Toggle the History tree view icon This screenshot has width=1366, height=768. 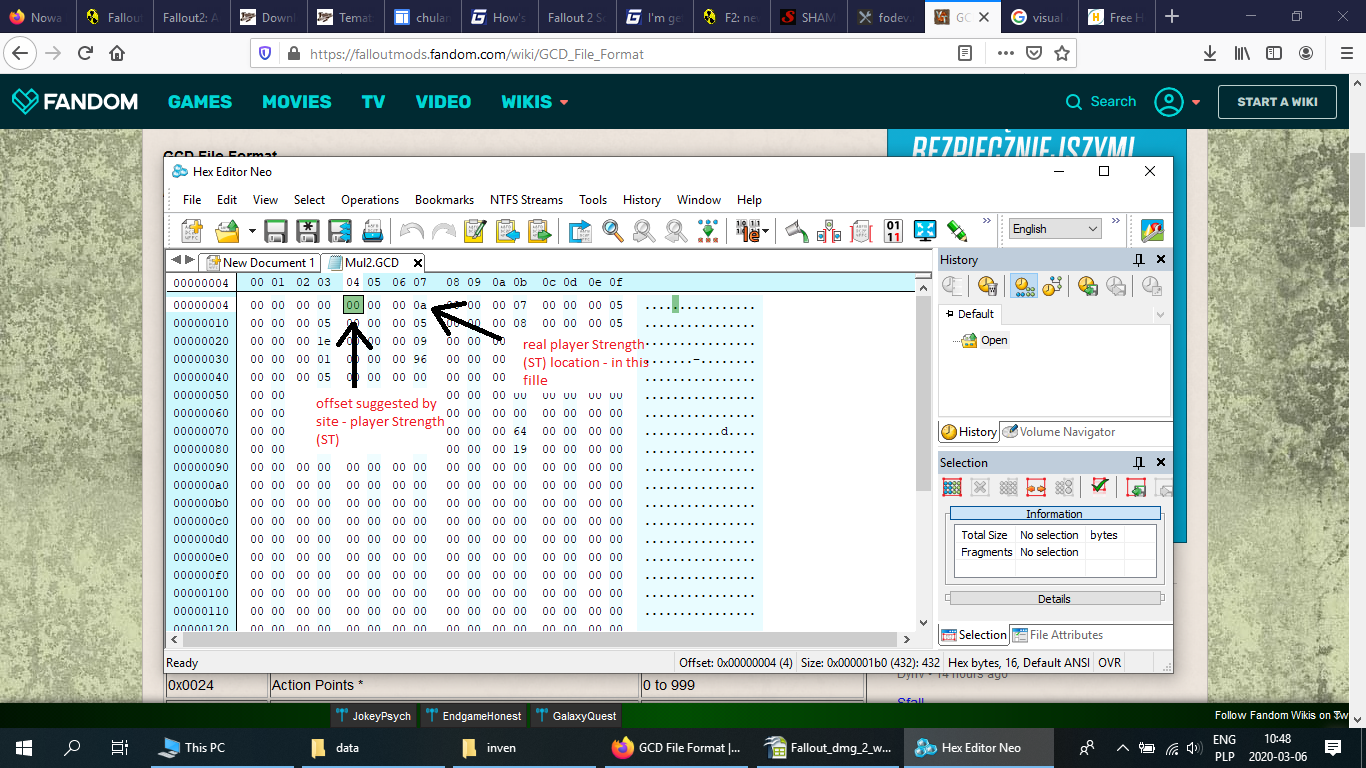(x=1051, y=286)
